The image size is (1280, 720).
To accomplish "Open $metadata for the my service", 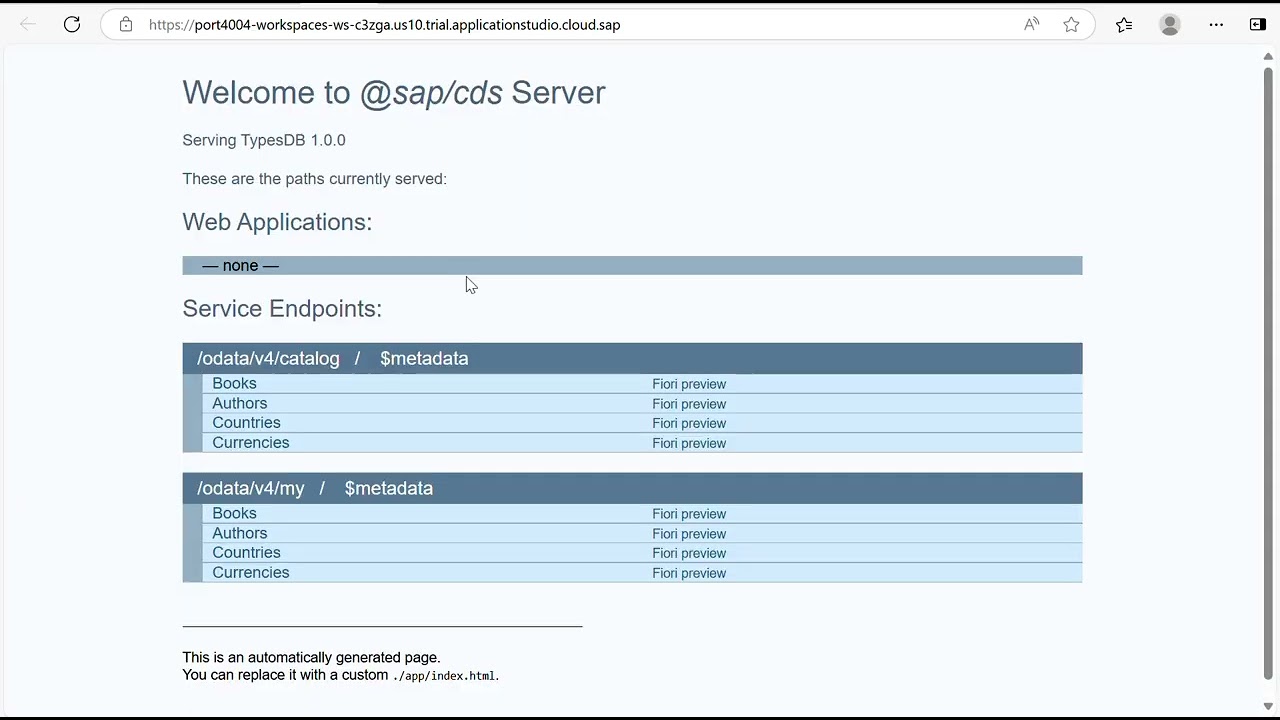I will 389,488.
